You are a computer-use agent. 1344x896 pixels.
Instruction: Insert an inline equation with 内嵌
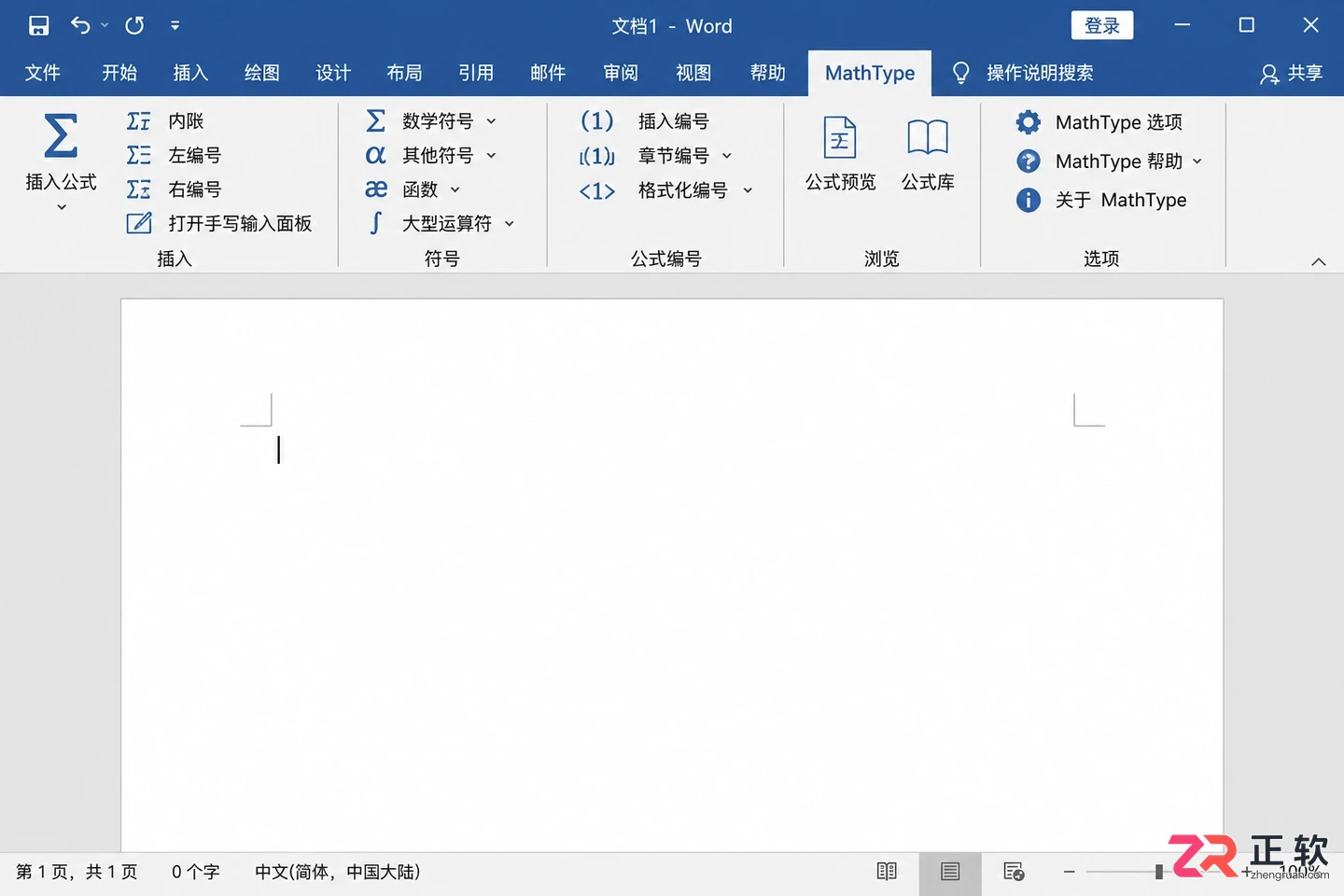click(x=165, y=120)
